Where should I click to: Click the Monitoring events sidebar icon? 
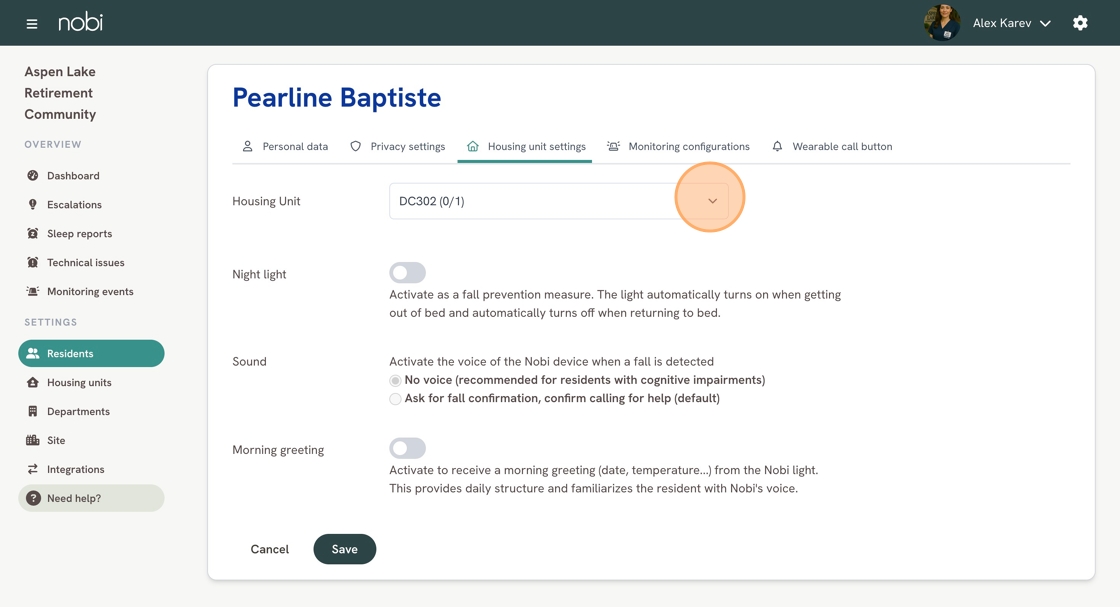[33, 291]
